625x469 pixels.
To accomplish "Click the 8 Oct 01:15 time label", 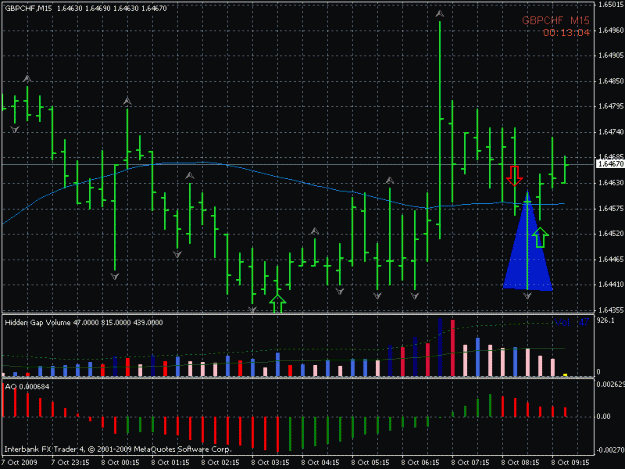I will coord(170,463).
